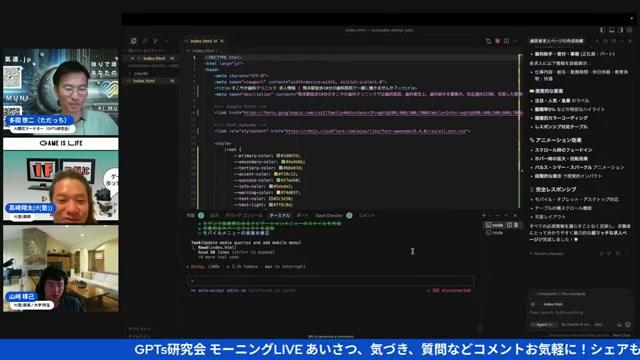Split the first node terminal

(x=509, y=225)
